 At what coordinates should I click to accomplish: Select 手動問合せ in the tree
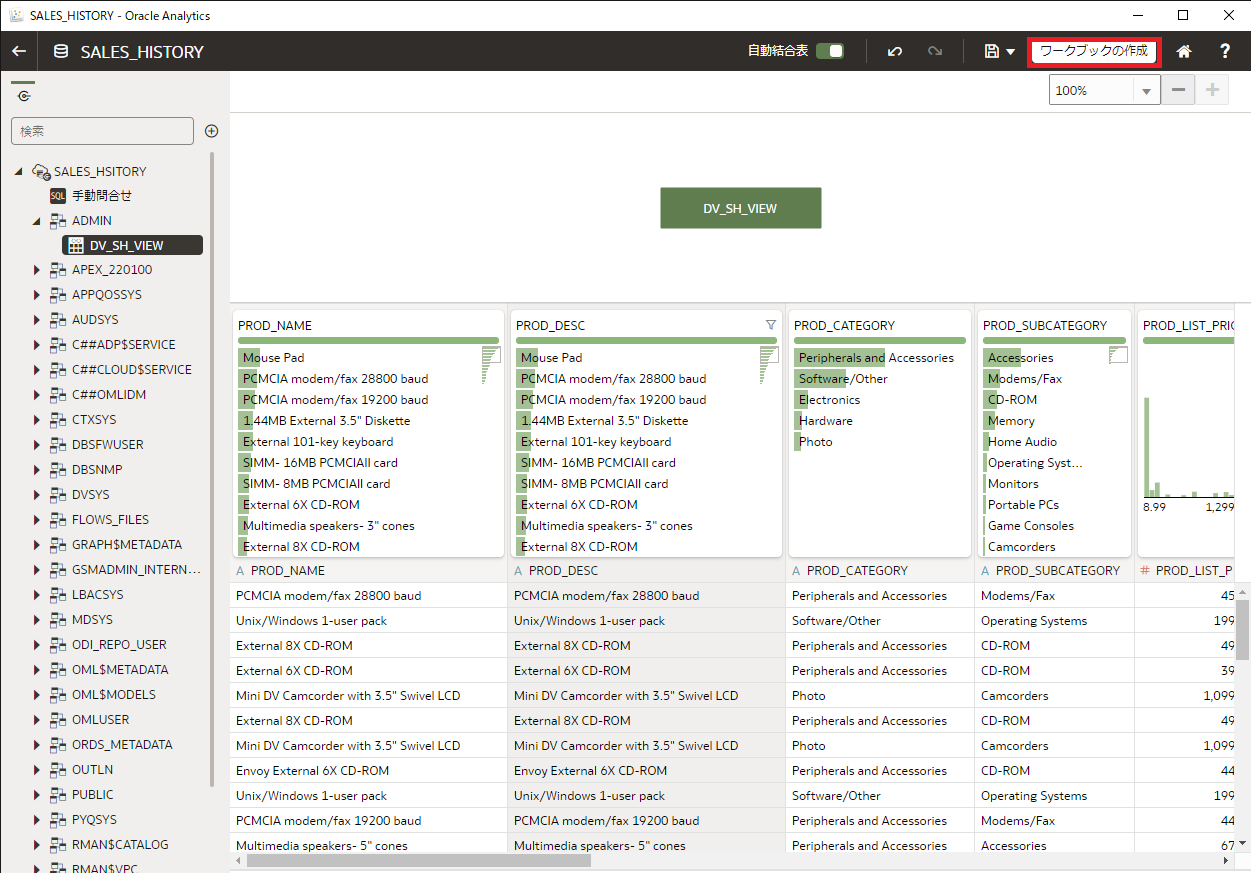101,196
